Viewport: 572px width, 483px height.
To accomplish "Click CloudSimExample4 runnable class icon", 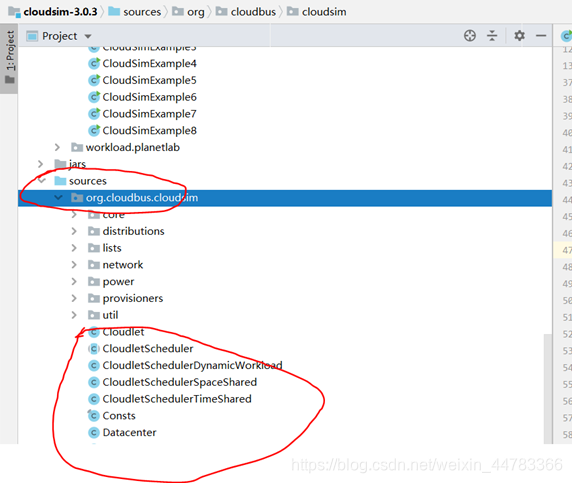I will pyautogui.click(x=94, y=63).
